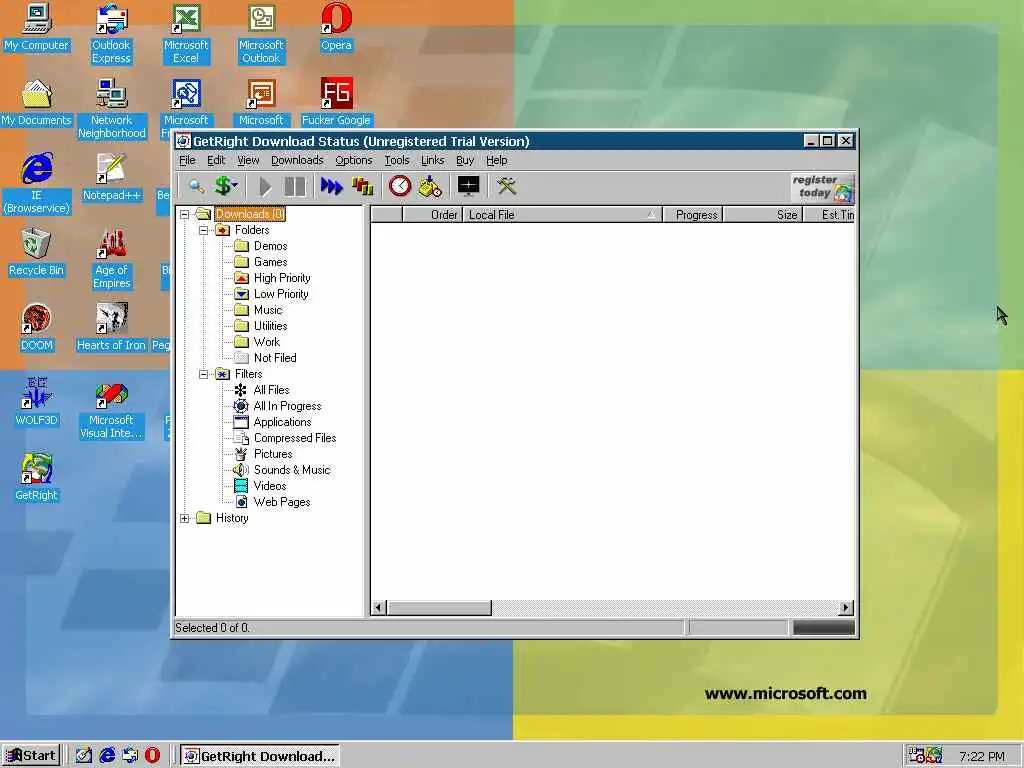Click the crossed hammer tools icon

tap(506, 187)
